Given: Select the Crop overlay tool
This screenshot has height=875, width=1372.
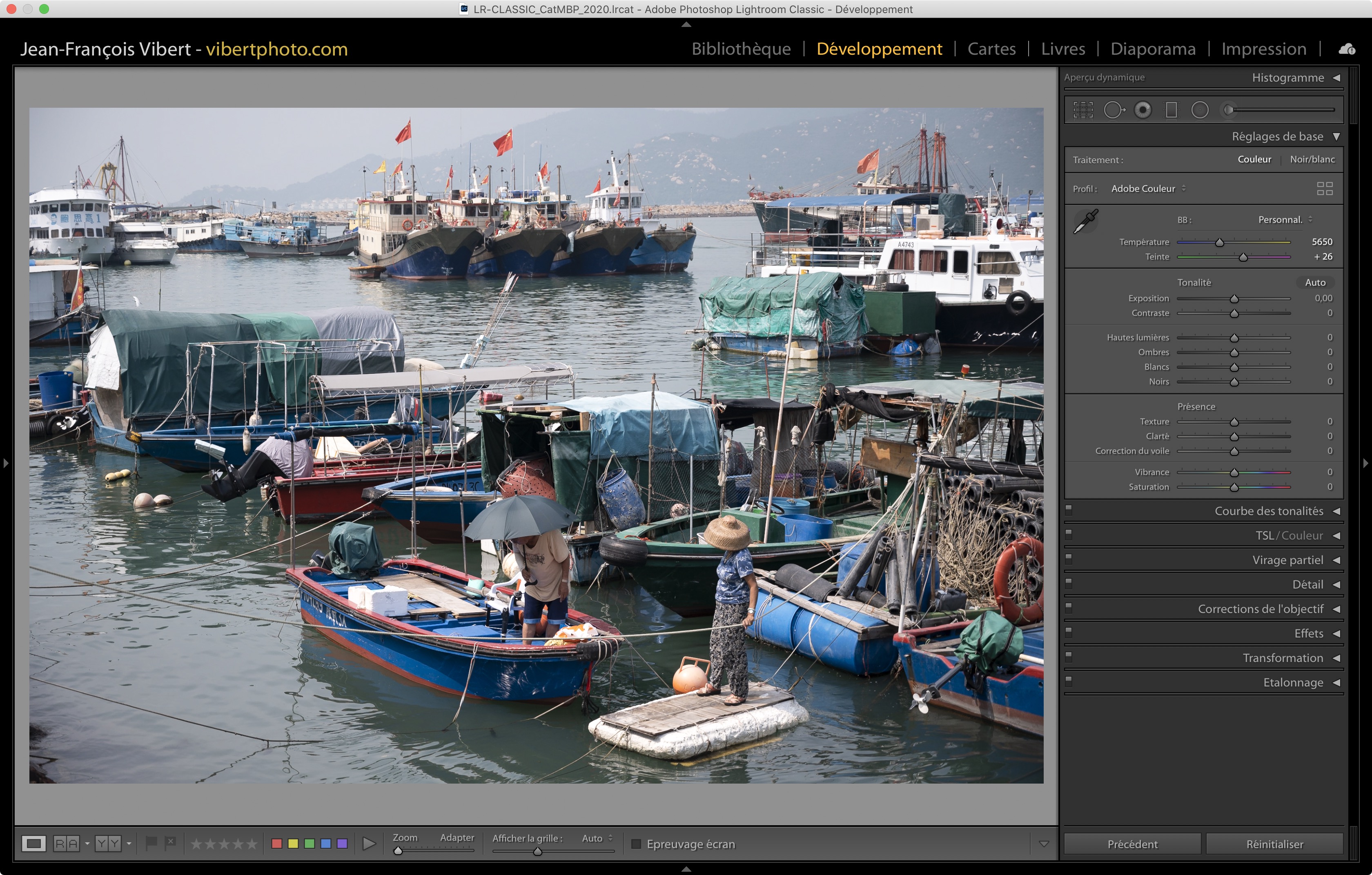Looking at the screenshot, I should (x=1082, y=110).
